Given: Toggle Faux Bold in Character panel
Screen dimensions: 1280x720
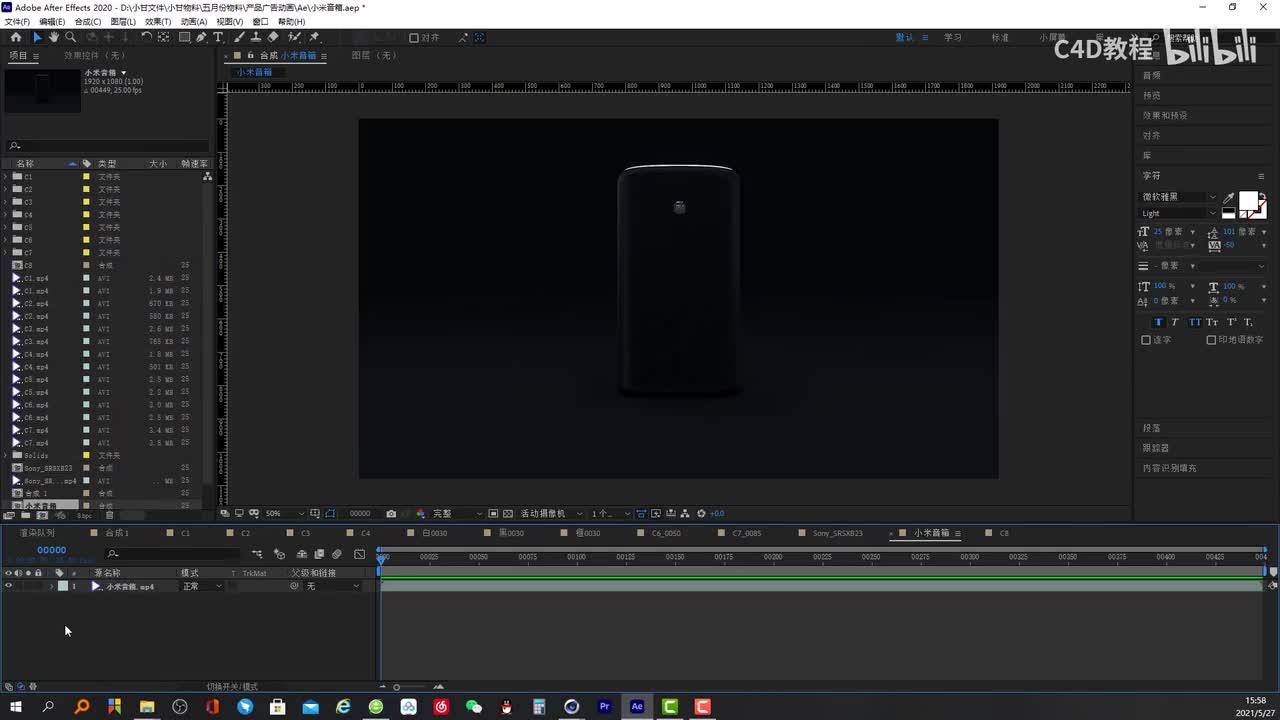Looking at the screenshot, I should click(1158, 322).
